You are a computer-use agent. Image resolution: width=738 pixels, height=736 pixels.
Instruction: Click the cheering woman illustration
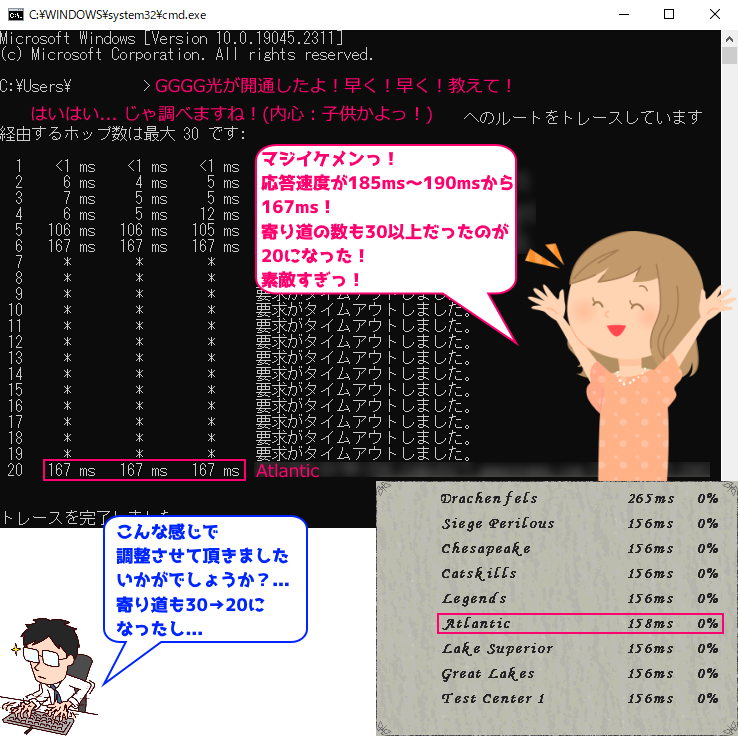633,358
